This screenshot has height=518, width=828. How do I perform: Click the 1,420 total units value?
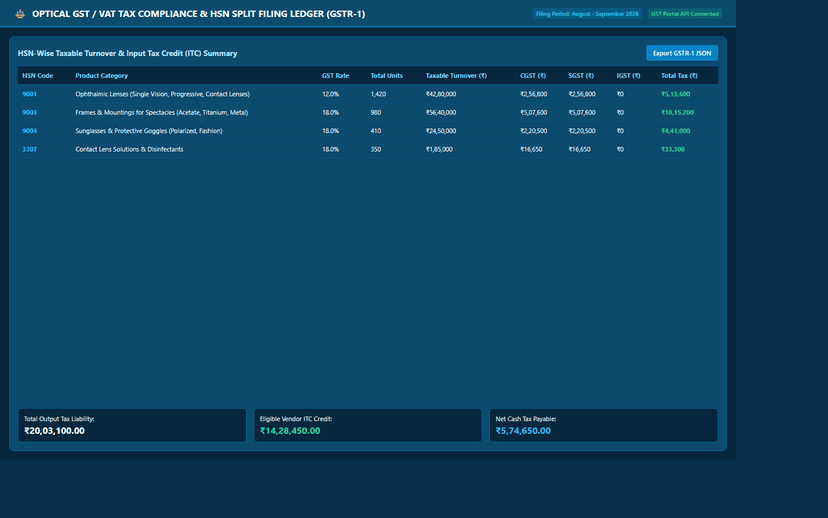378,94
